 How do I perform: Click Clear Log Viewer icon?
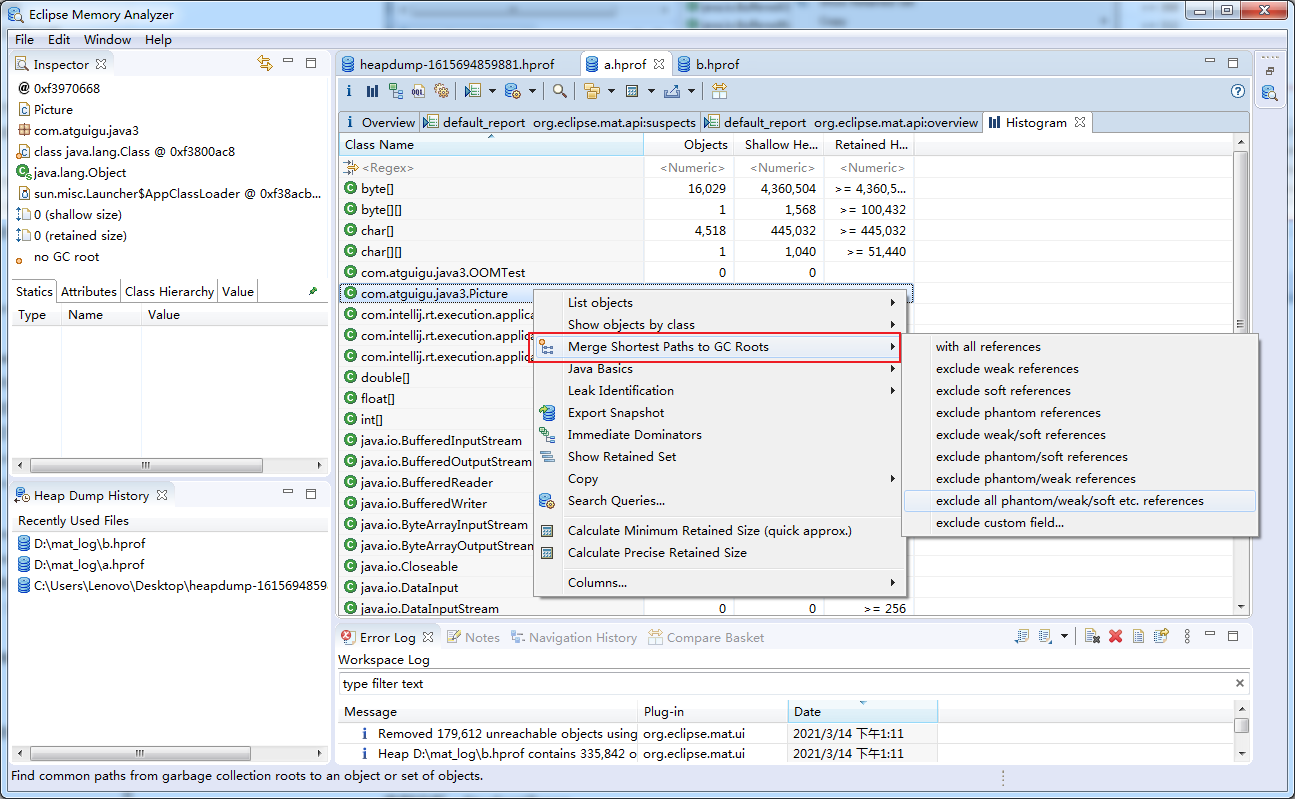[x=1093, y=636]
